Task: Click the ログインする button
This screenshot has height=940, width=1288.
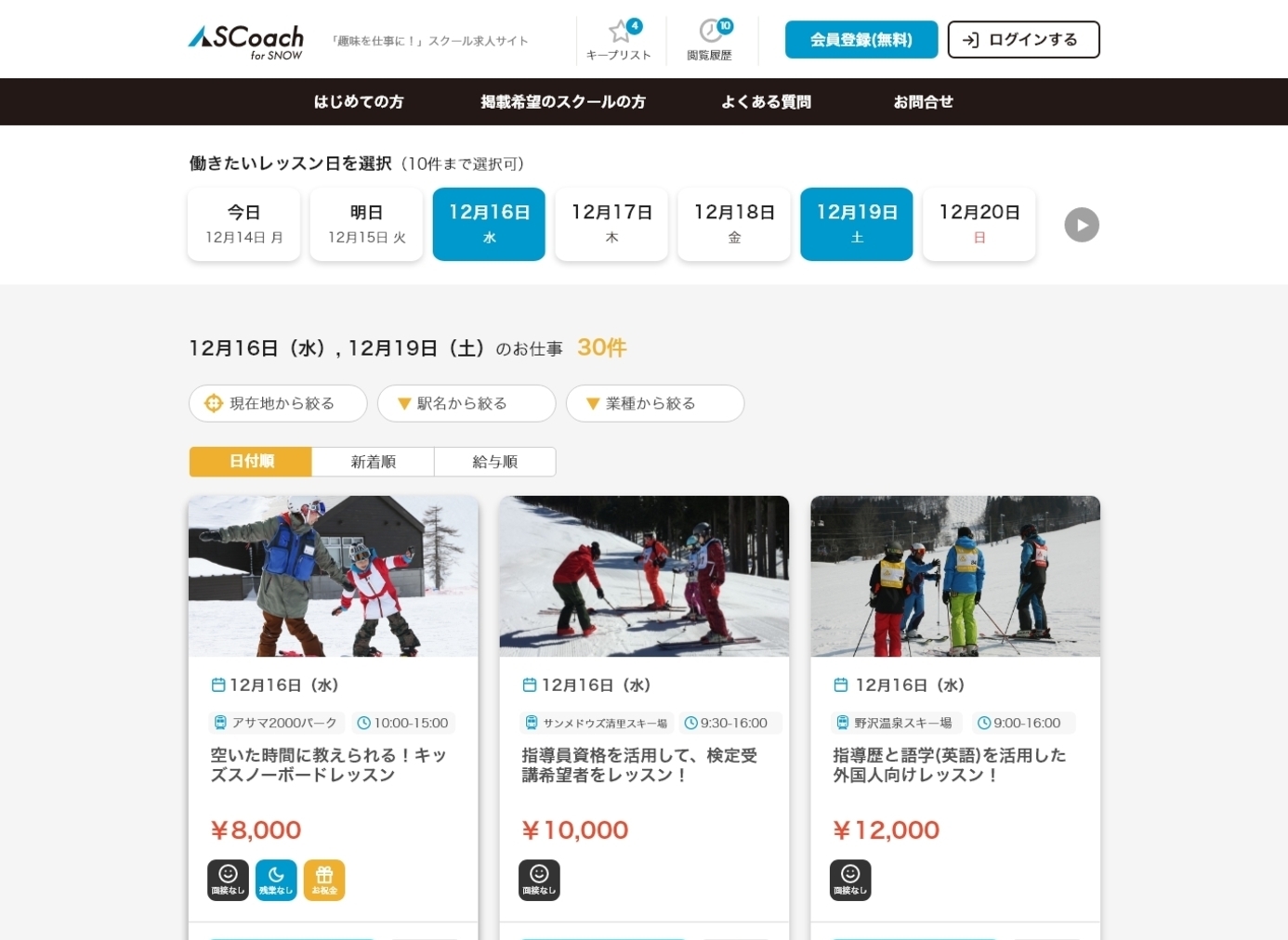Action: pyautogui.click(x=1023, y=40)
